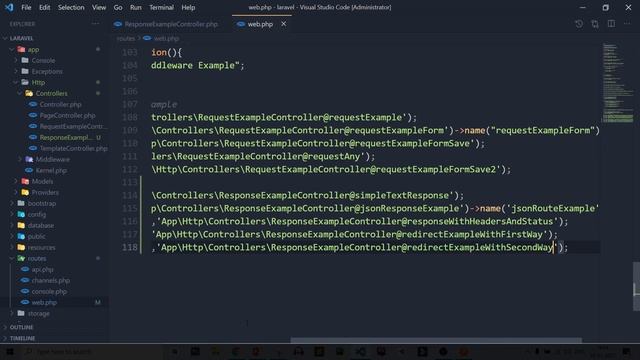Click "requestExampleForm" name string on line 109
The width and height of the screenshot is (640, 360).
click(542, 130)
